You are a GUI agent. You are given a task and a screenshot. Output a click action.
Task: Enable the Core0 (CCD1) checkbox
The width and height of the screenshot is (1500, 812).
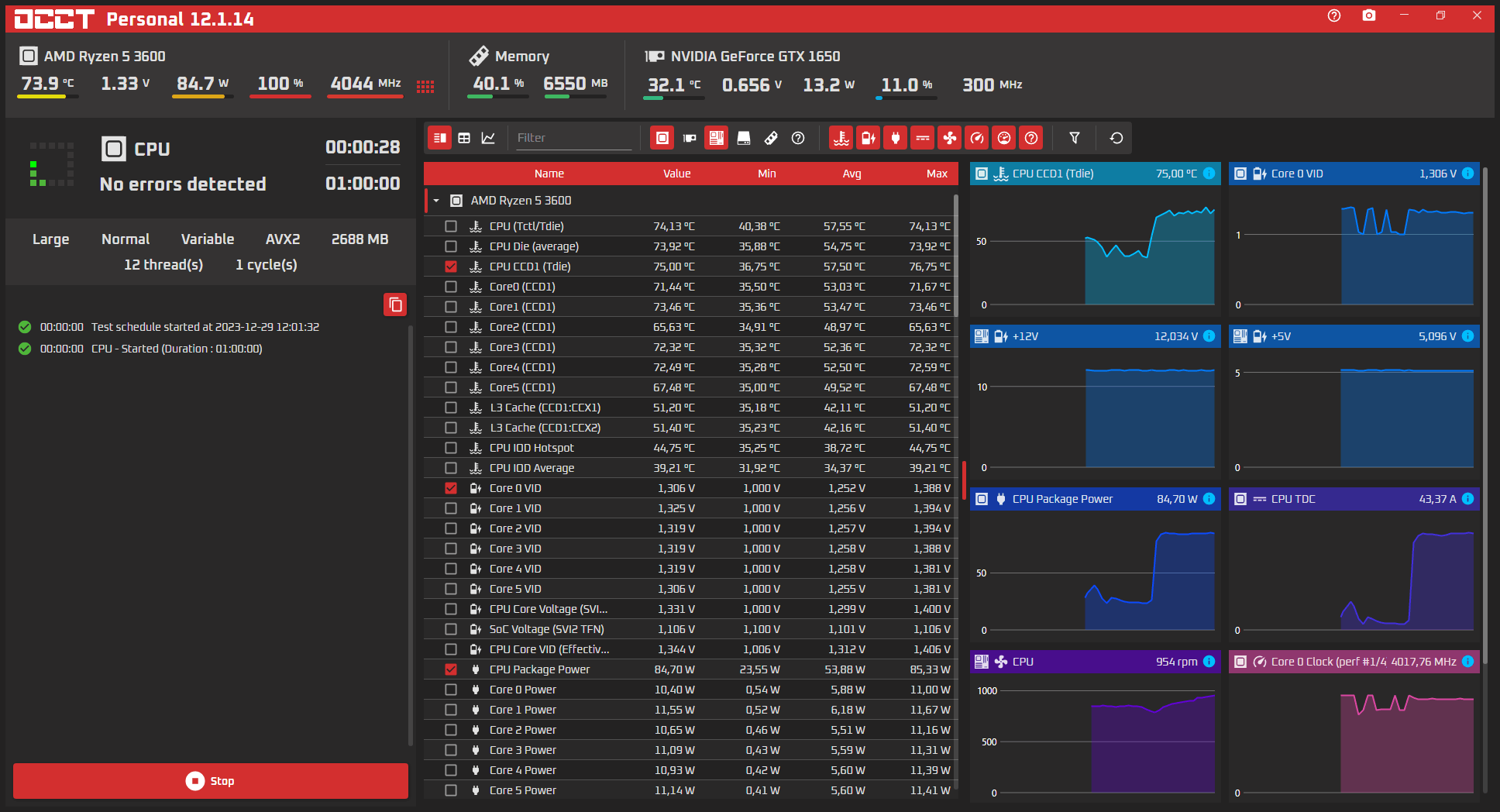[451, 287]
